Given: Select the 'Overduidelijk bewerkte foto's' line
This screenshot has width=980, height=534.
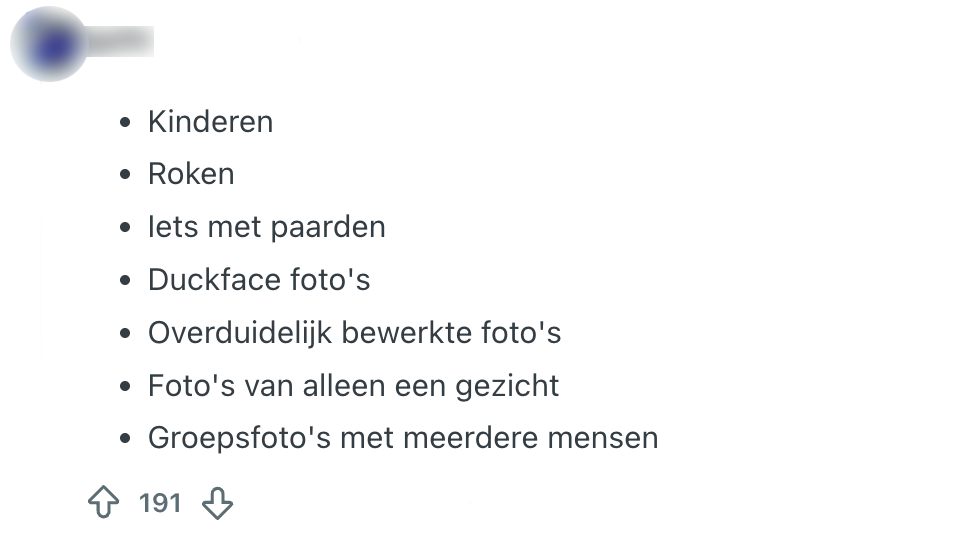Looking at the screenshot, I should 354,332.
